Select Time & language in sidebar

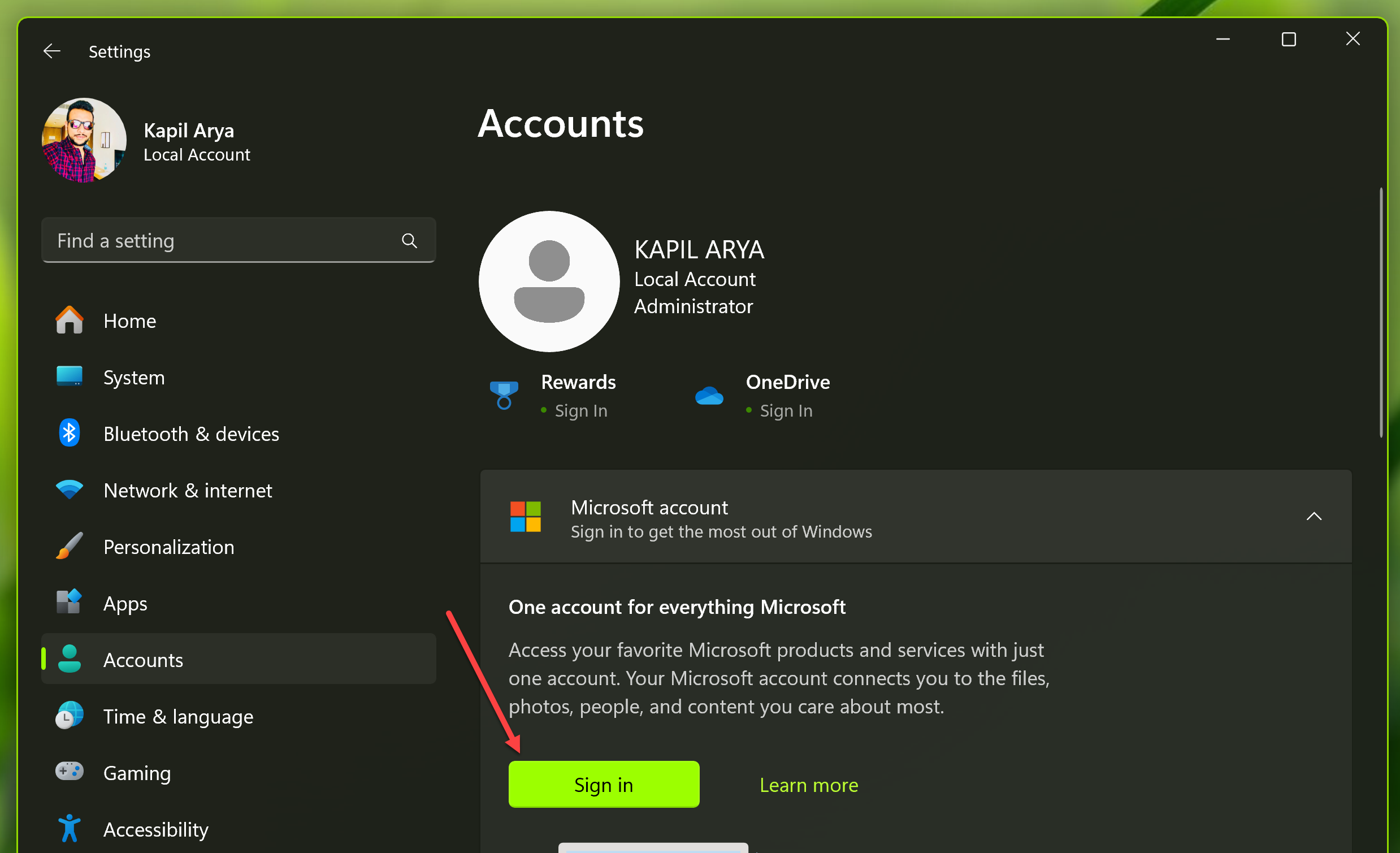click(x=178, y=717)
